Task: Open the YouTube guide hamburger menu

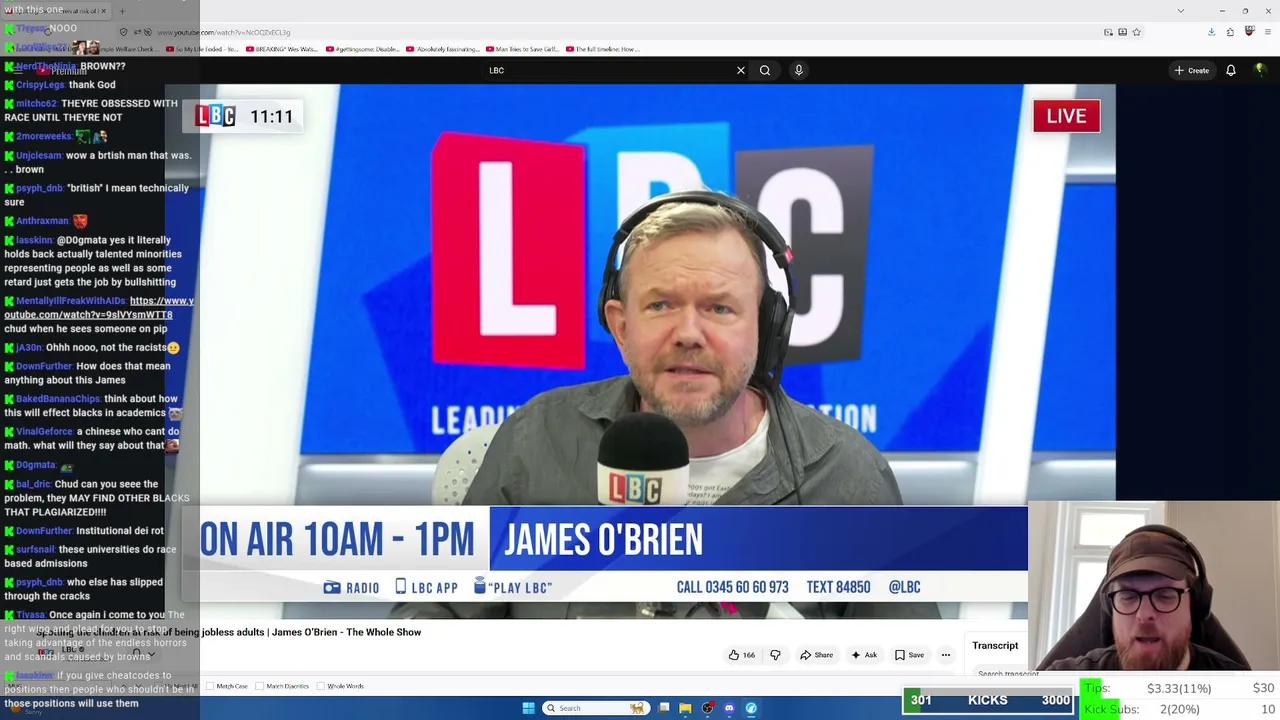Action: click(x=18, y=70)
